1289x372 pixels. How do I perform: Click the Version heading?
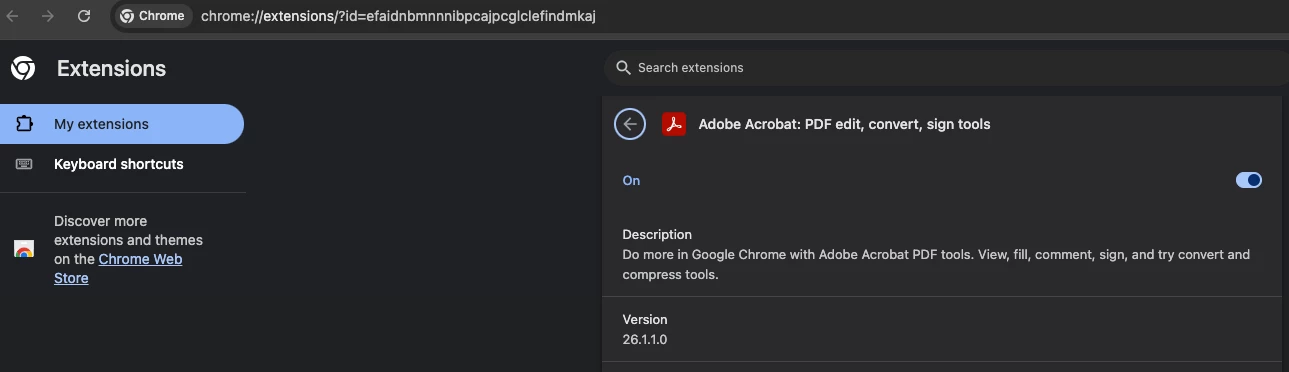(x=644, y=320)
